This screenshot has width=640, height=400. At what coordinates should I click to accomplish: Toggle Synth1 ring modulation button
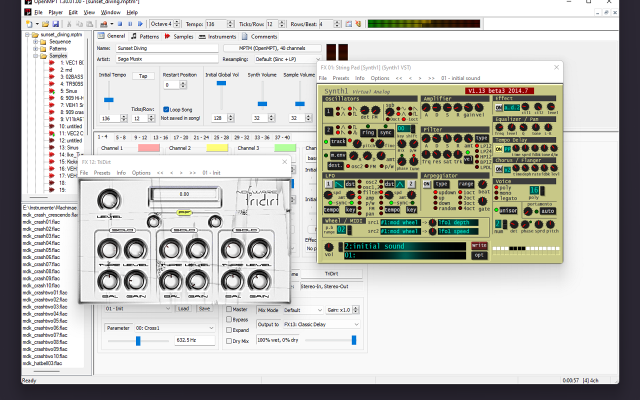[368, 133]
